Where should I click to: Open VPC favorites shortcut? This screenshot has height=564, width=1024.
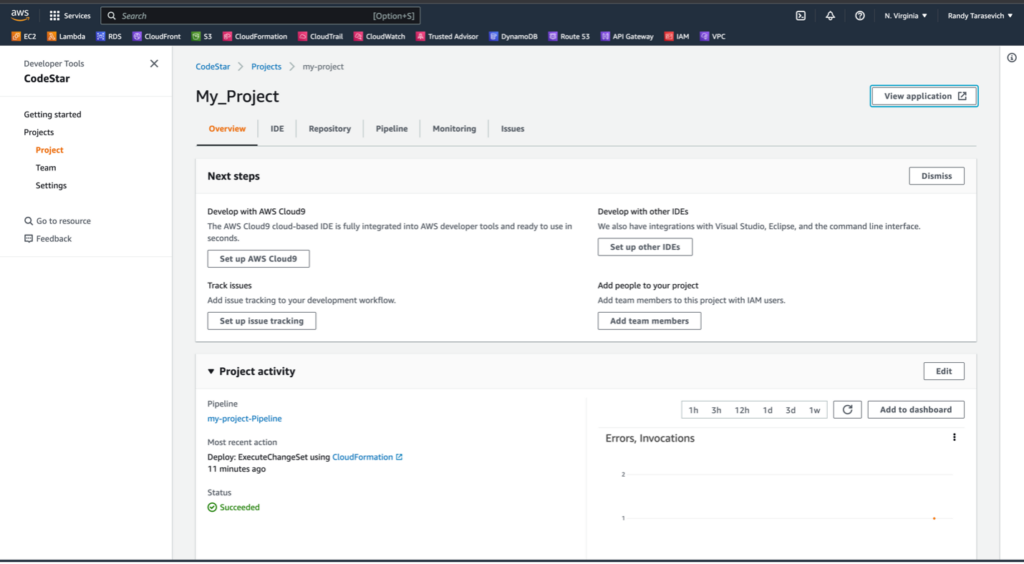(713, 37)
